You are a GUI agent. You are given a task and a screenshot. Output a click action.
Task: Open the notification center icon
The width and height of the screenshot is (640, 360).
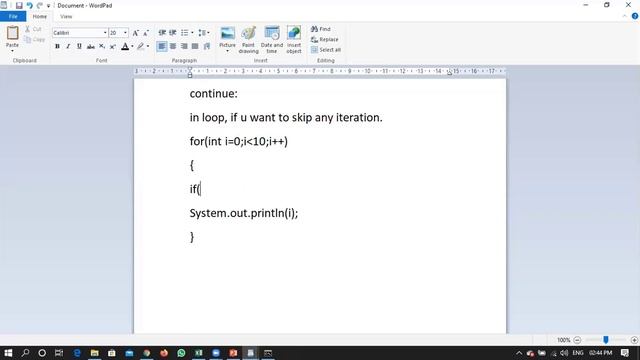coord(624,353)
